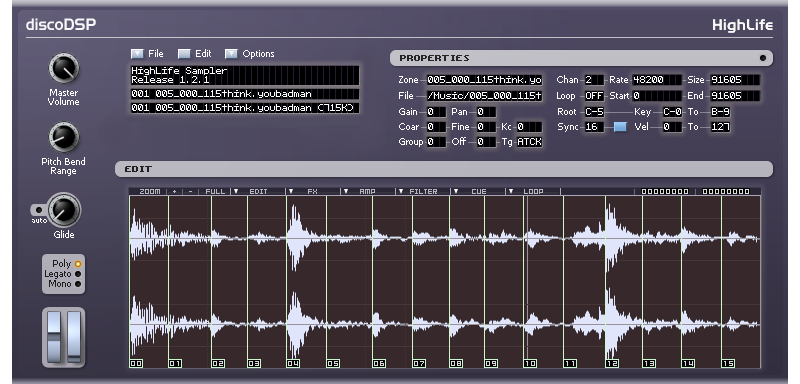The height and width of the screenshot is (384, 800).
Task: Click cue marker 04
Action: pyautogui.click(x=293, y=364)
